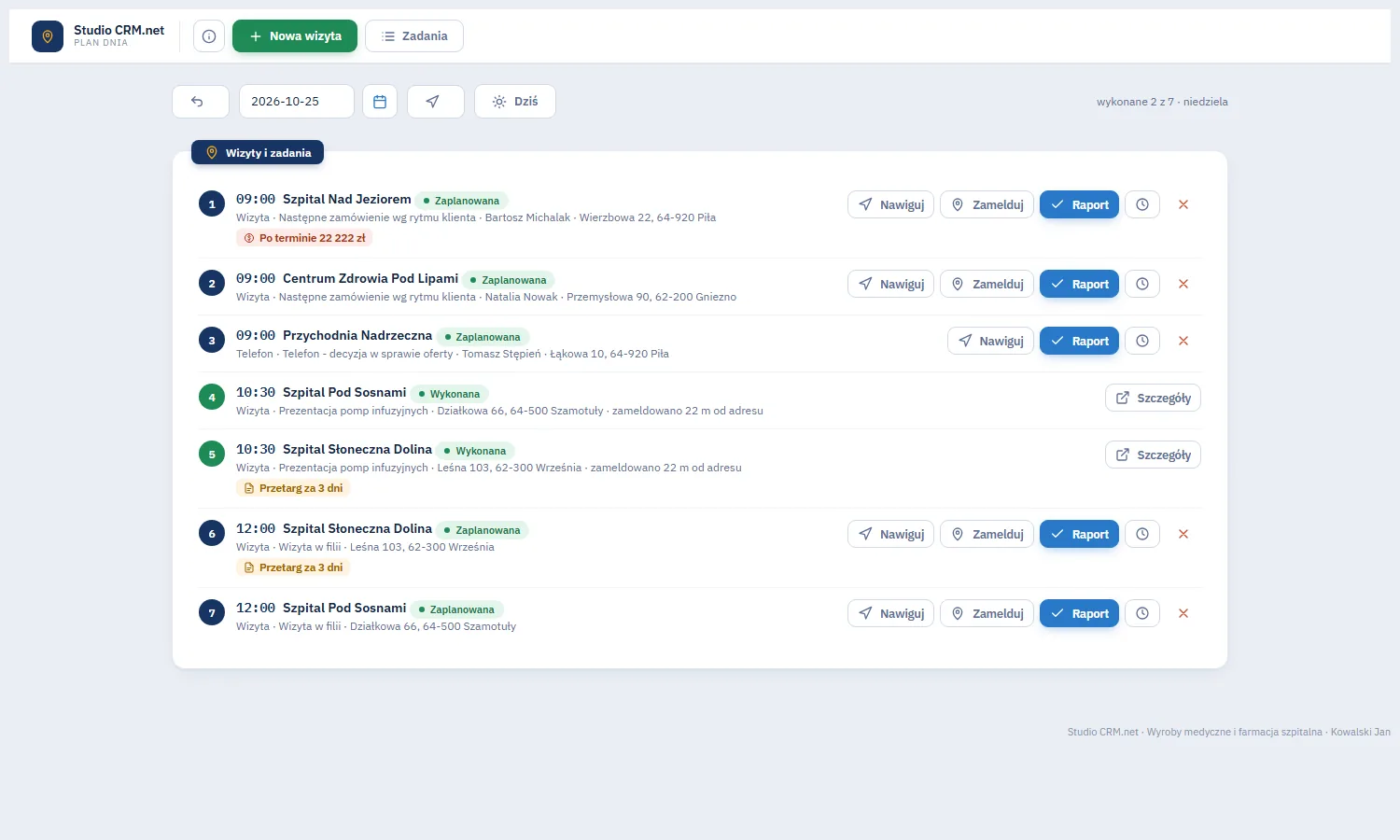Open Raport for Szpital Nad Jeziorem

[x=1079, y=204]
